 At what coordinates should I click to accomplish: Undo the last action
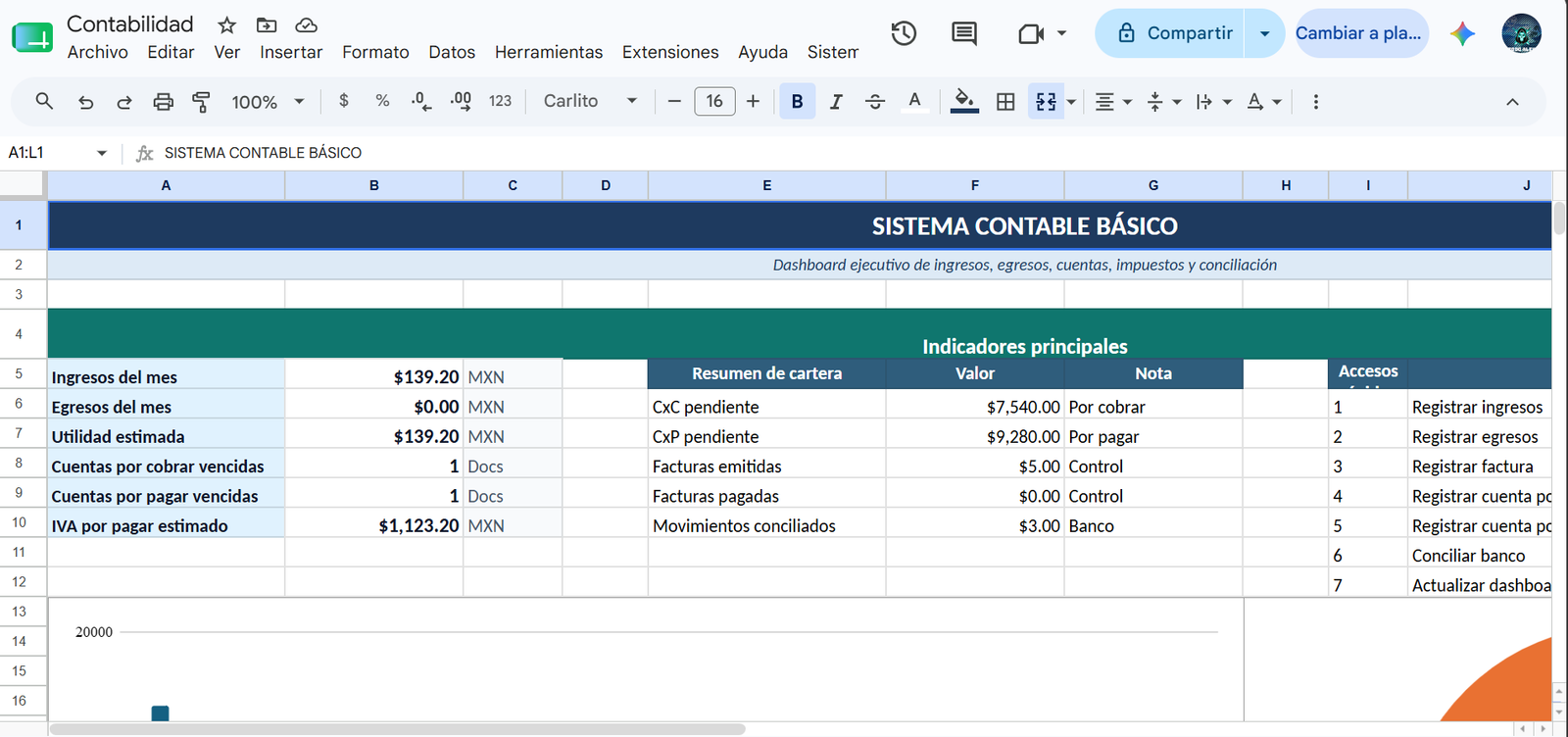[85, 101]
